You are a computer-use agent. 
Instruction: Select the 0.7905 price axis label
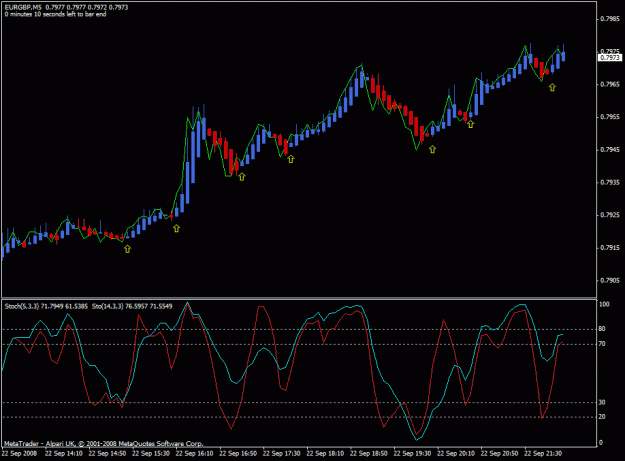[x=610, y=281]
